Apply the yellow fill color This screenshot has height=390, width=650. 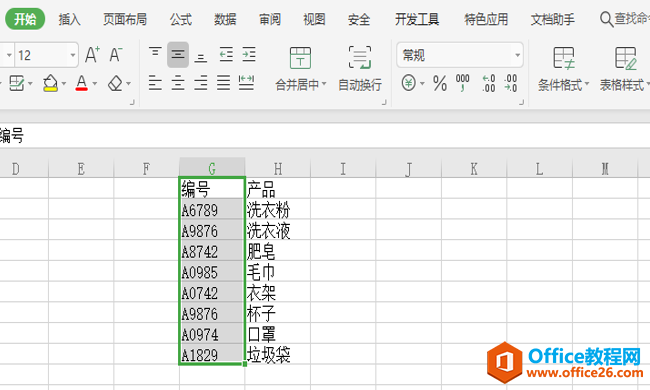50,83
